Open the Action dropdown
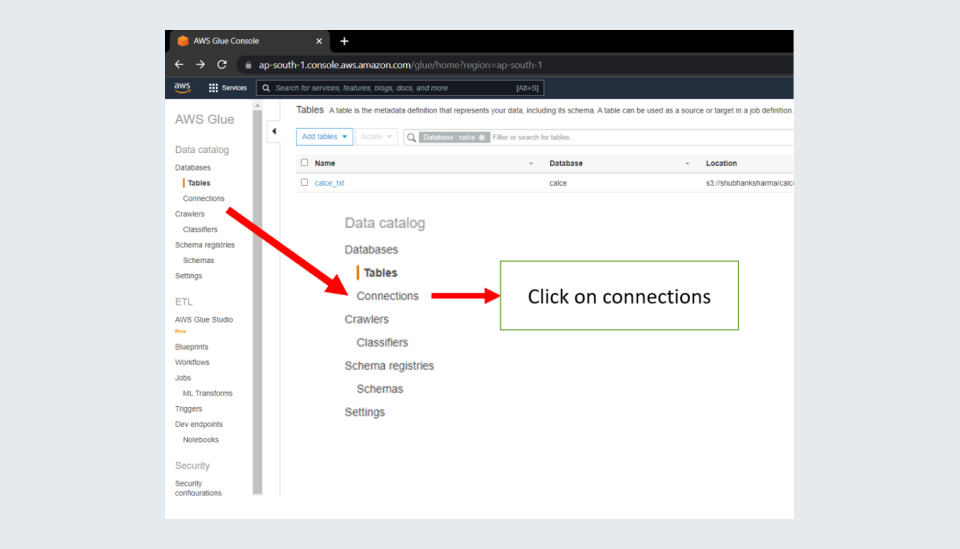 376,136
